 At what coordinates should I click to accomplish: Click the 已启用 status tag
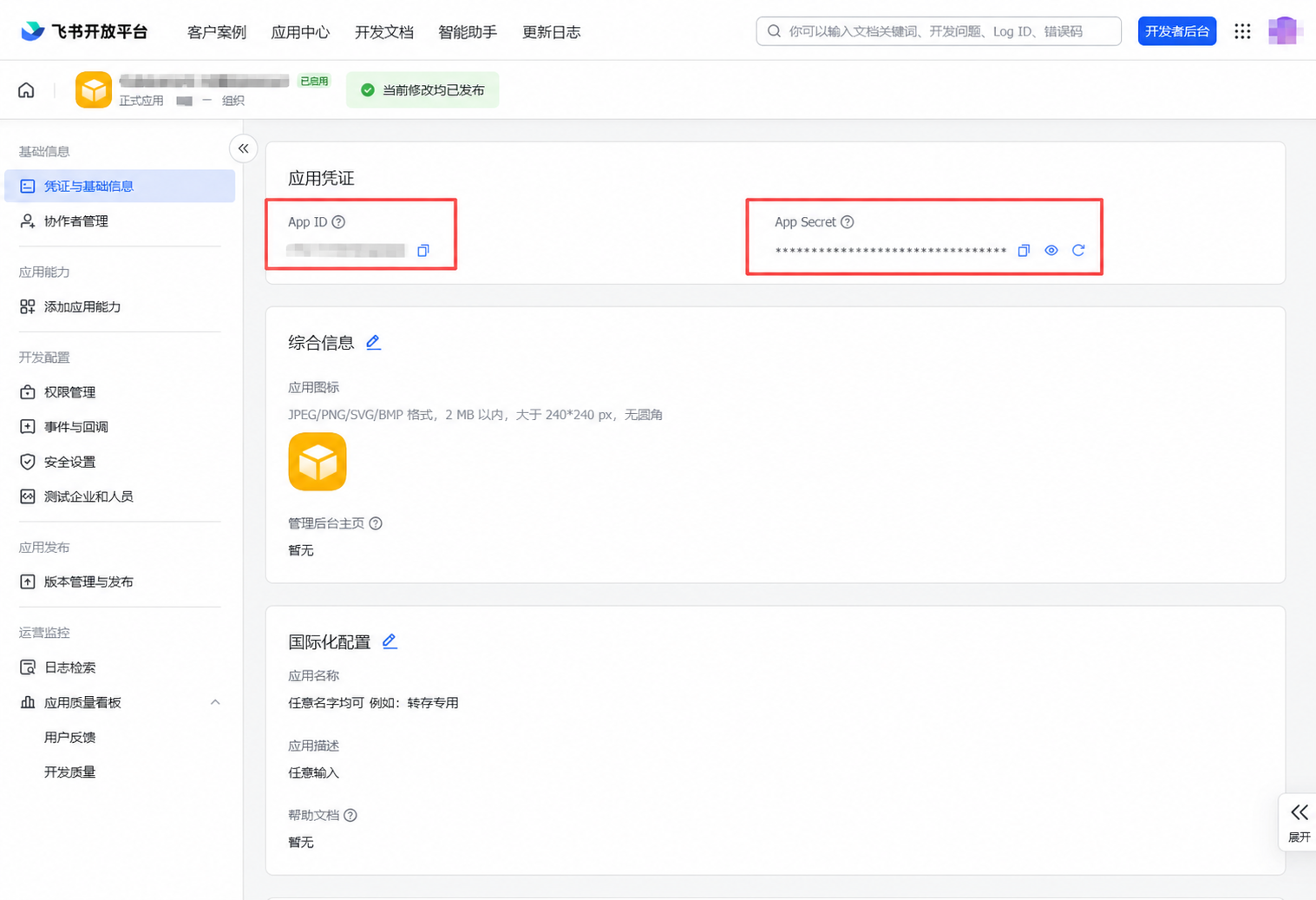click(314, 81)
